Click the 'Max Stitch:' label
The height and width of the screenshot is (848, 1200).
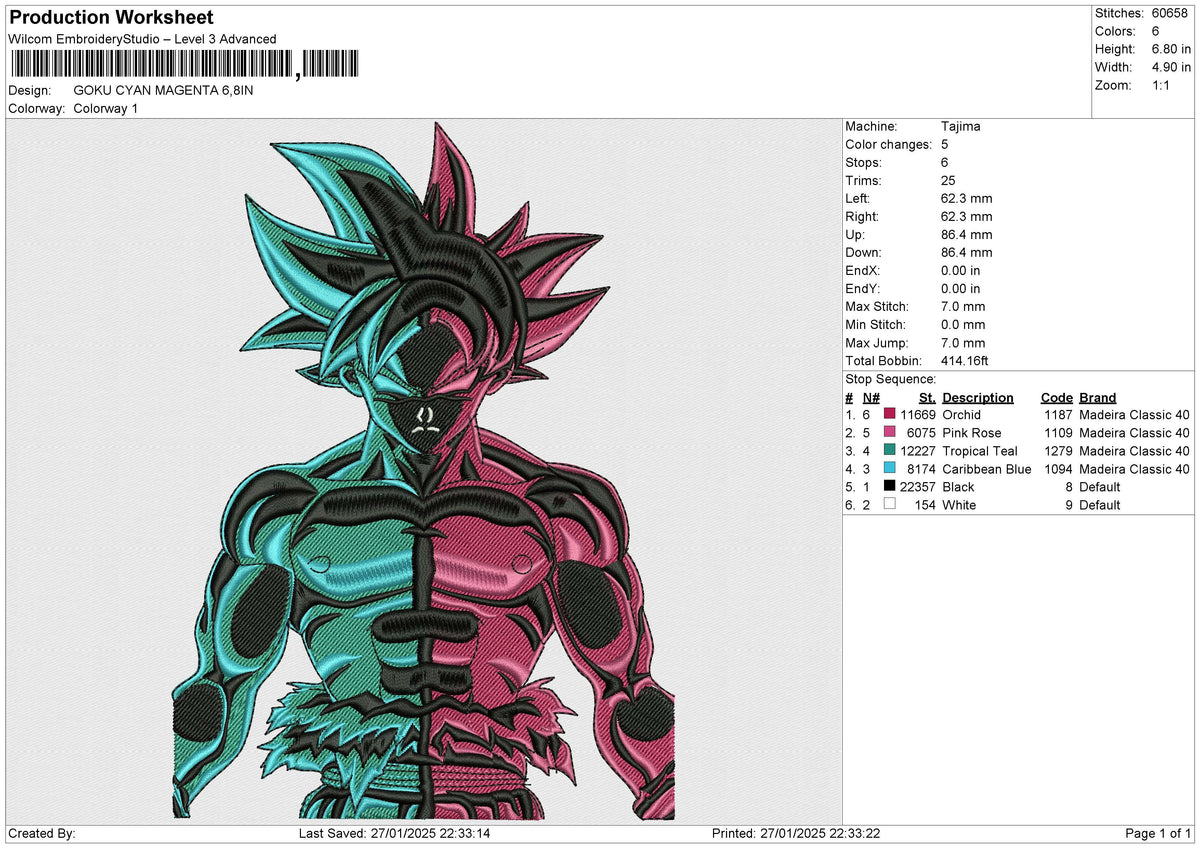pos(877,306)
